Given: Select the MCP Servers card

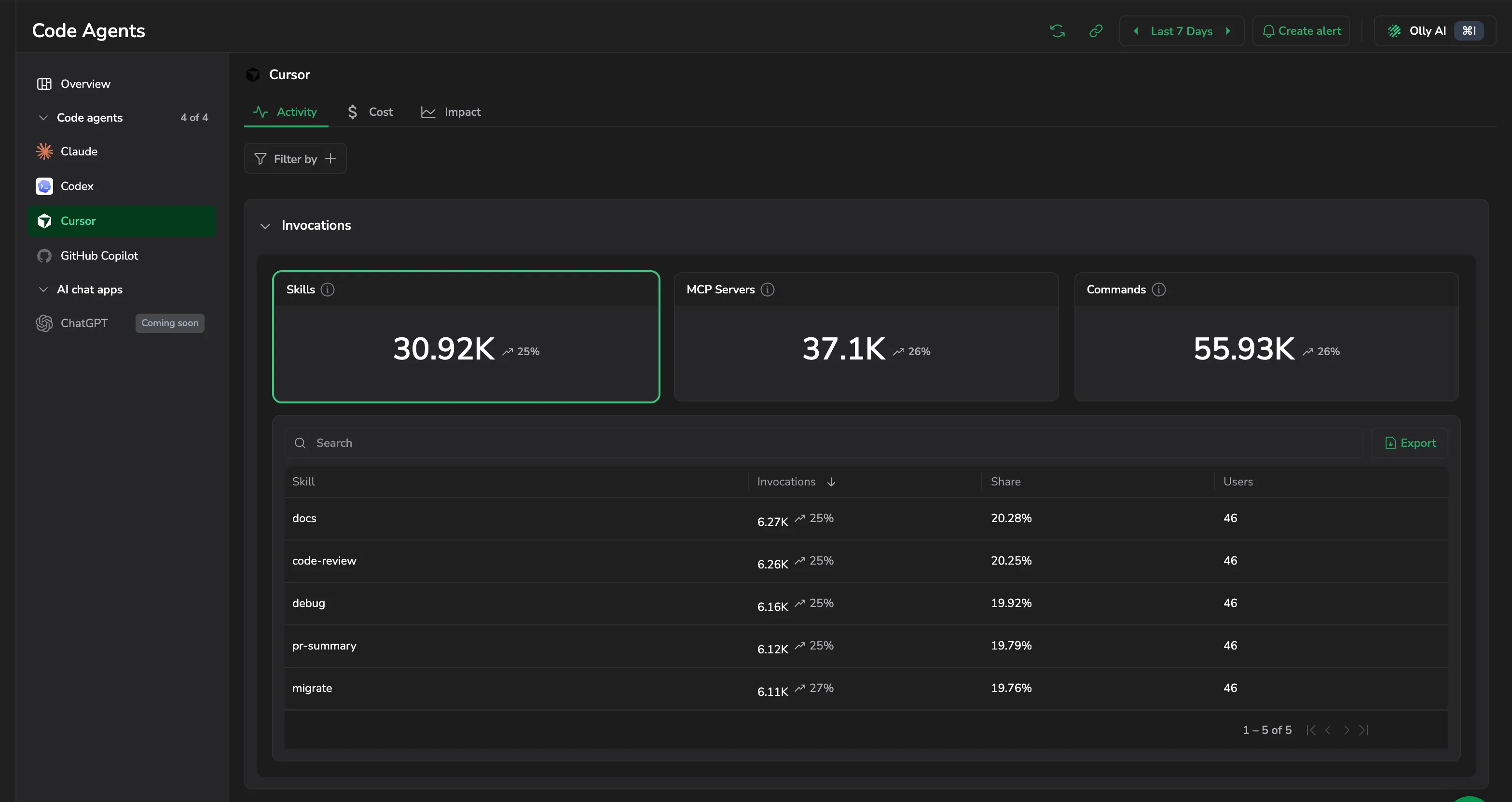Looking at the screenshot, I should (866, 337).
